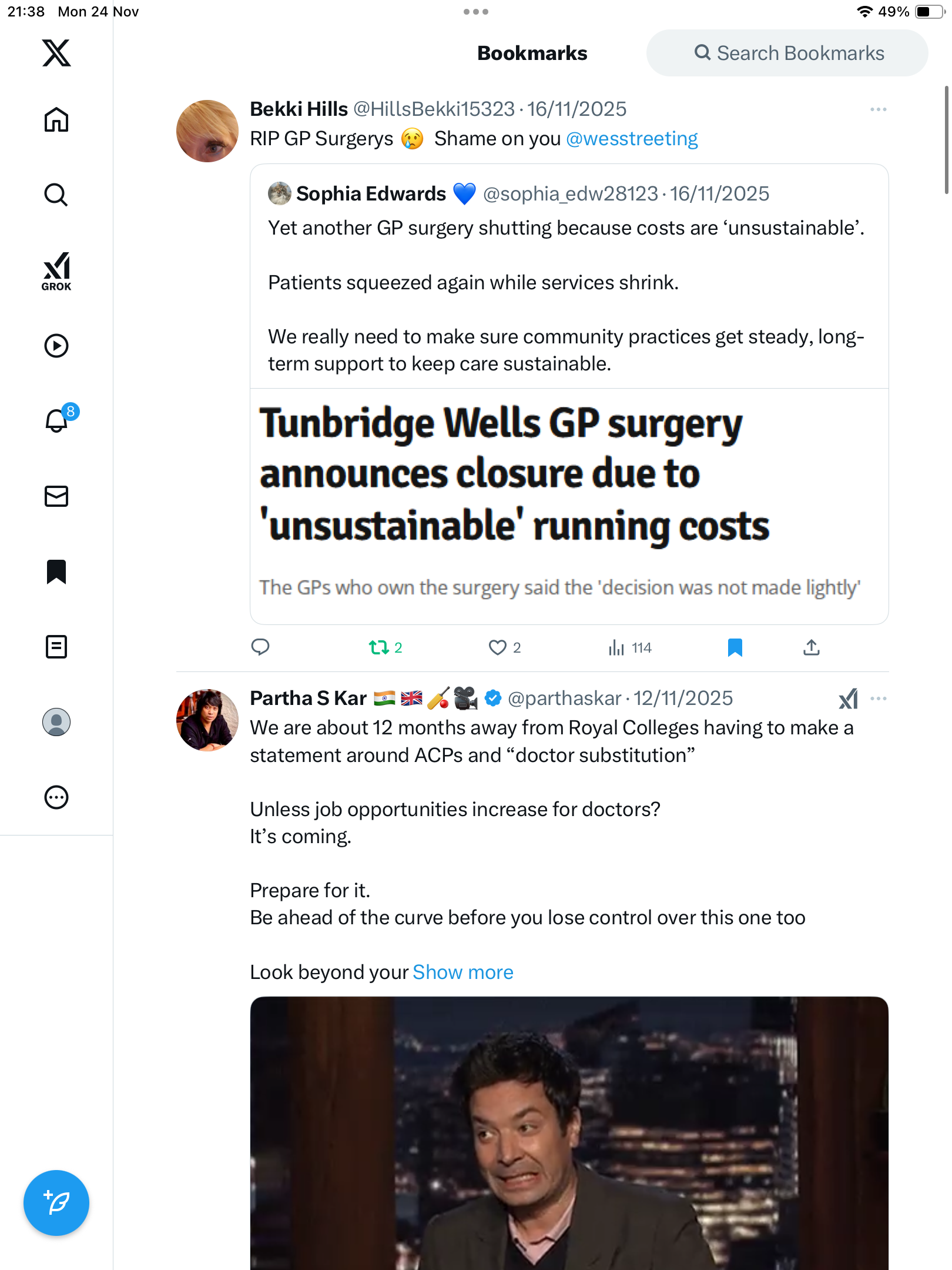Viewport: 952px width, 1270px height.
Task: Open notifications bell with badge
Action: [x=58, y=420]
